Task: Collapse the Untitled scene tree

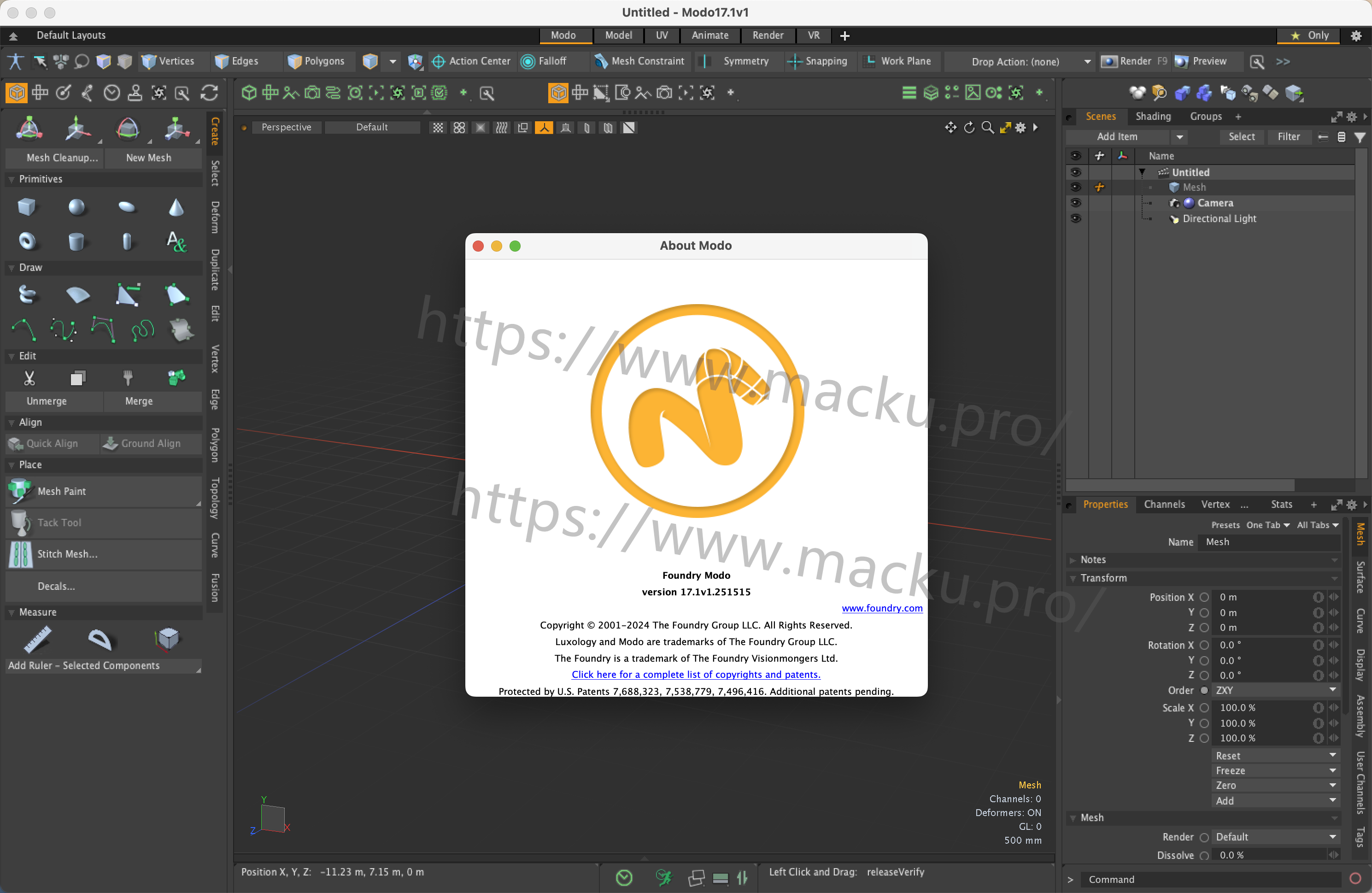Action: click(1142, 172)
